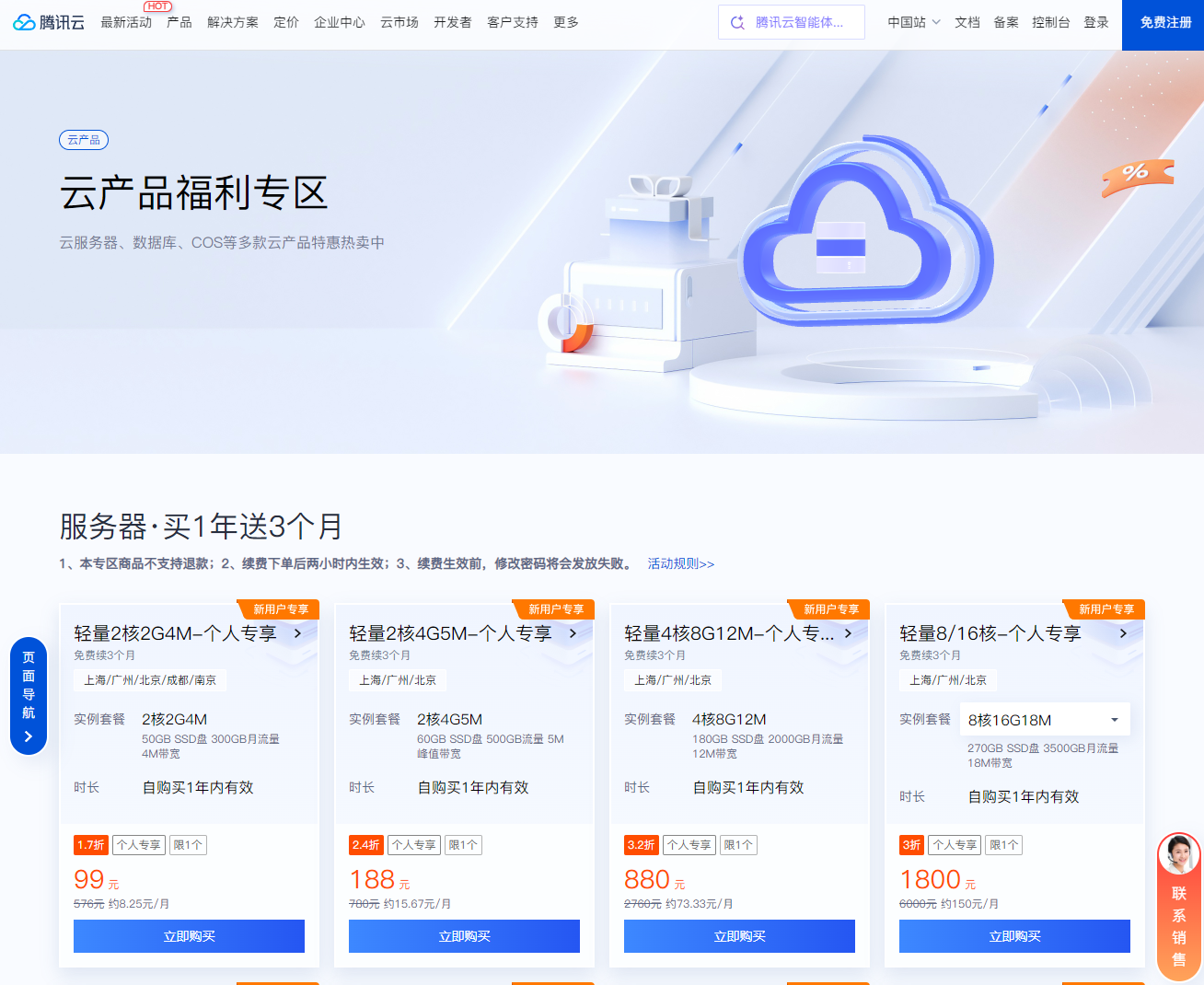Open the 产品 menu
1204x985 pixels.
pyautogui.click(x=179, y=22)
